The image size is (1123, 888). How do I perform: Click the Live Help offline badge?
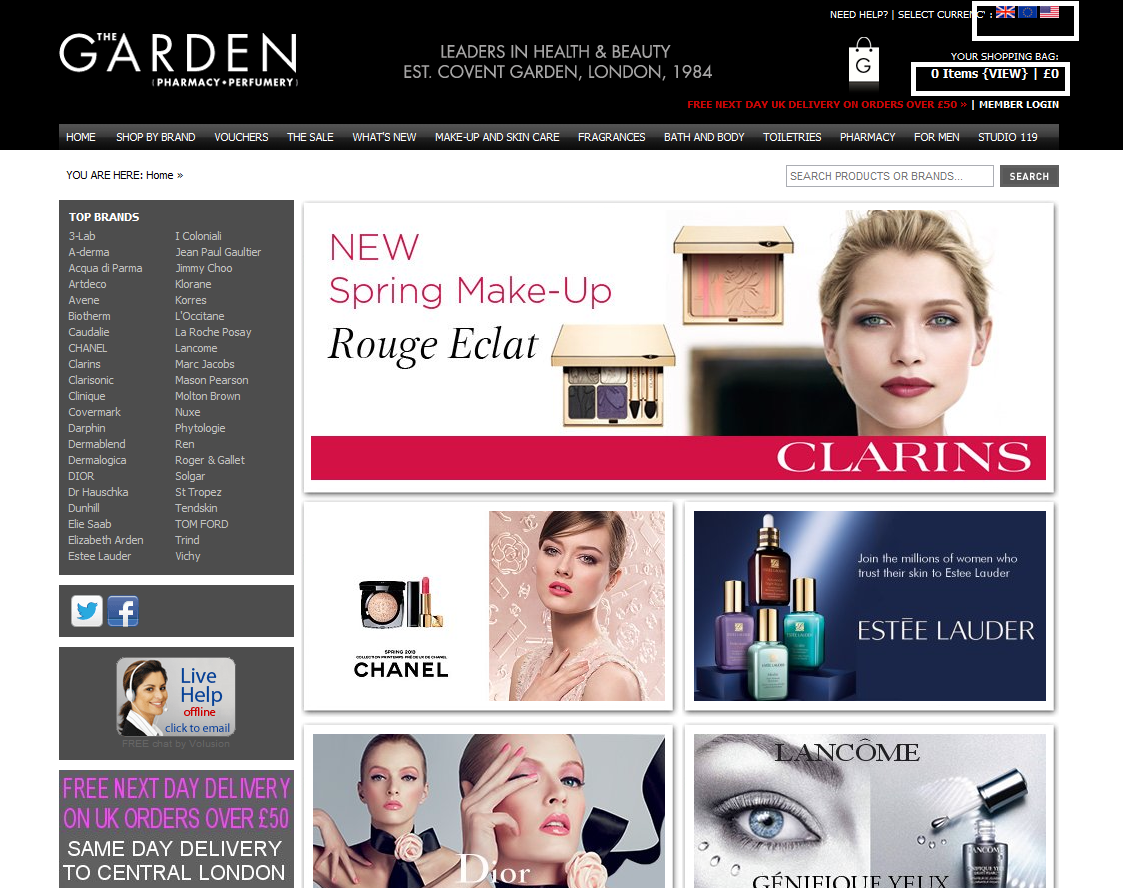[x=176, y=697]
